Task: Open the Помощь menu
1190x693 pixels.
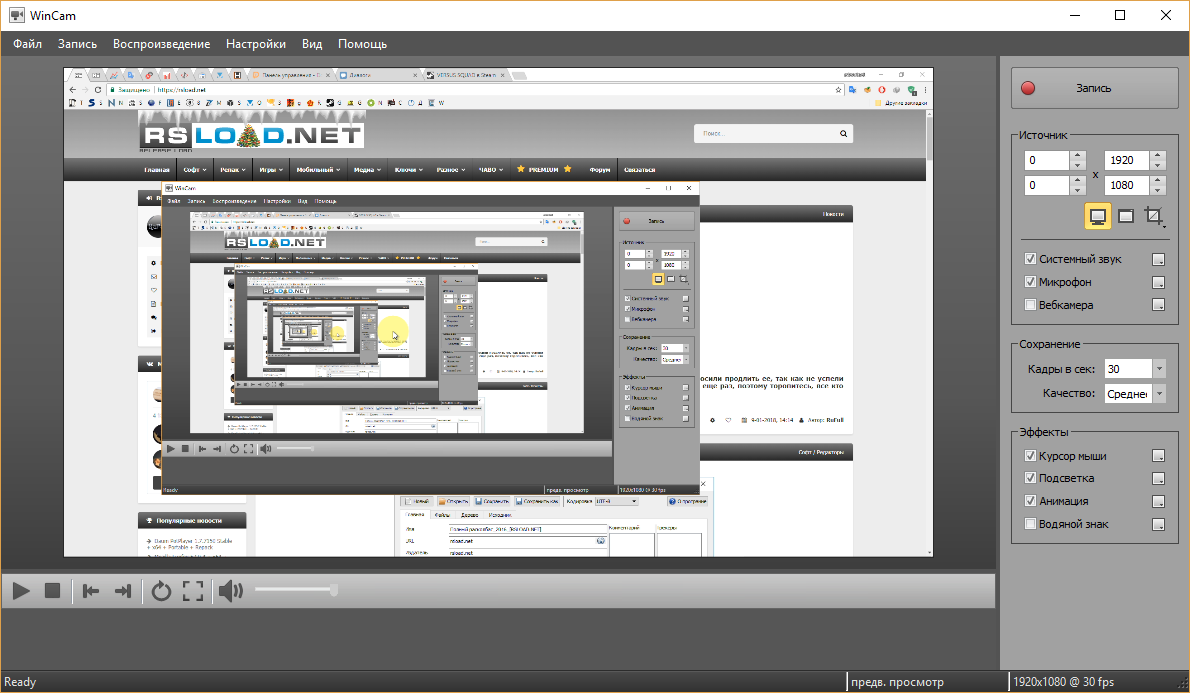Action: click(x=362, y=44)
